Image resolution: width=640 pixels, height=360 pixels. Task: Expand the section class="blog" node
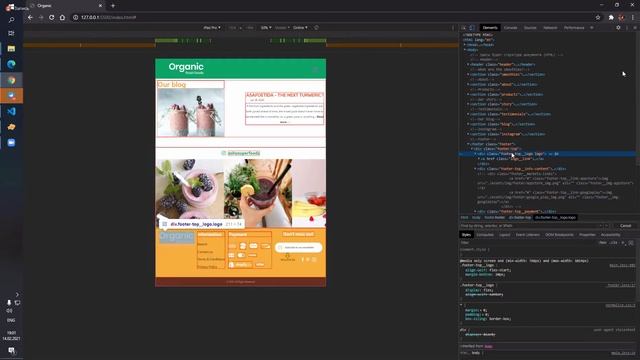click(x=468, y=124)
